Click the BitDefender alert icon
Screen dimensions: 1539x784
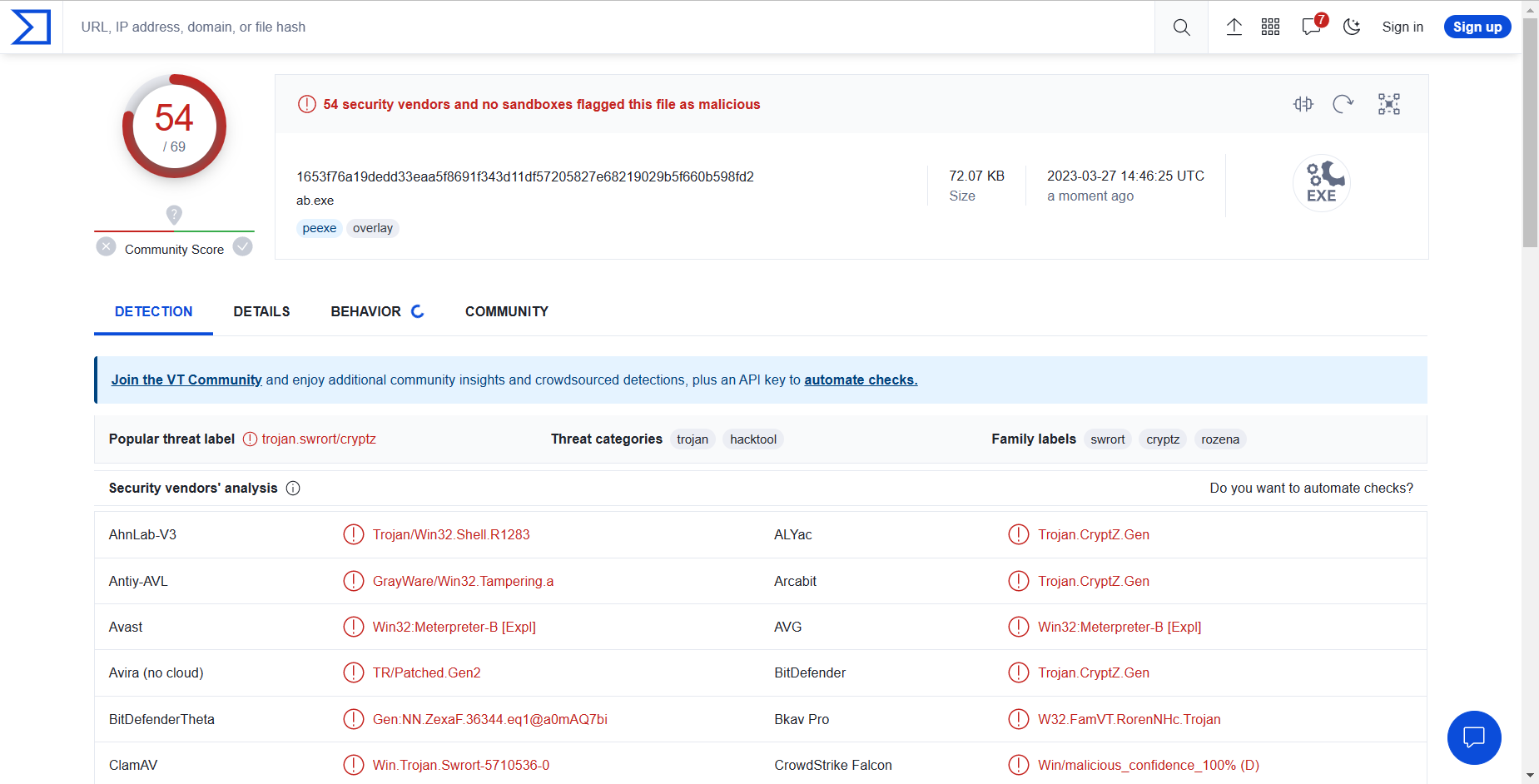pyautogui.click(x=1019, y=672)
